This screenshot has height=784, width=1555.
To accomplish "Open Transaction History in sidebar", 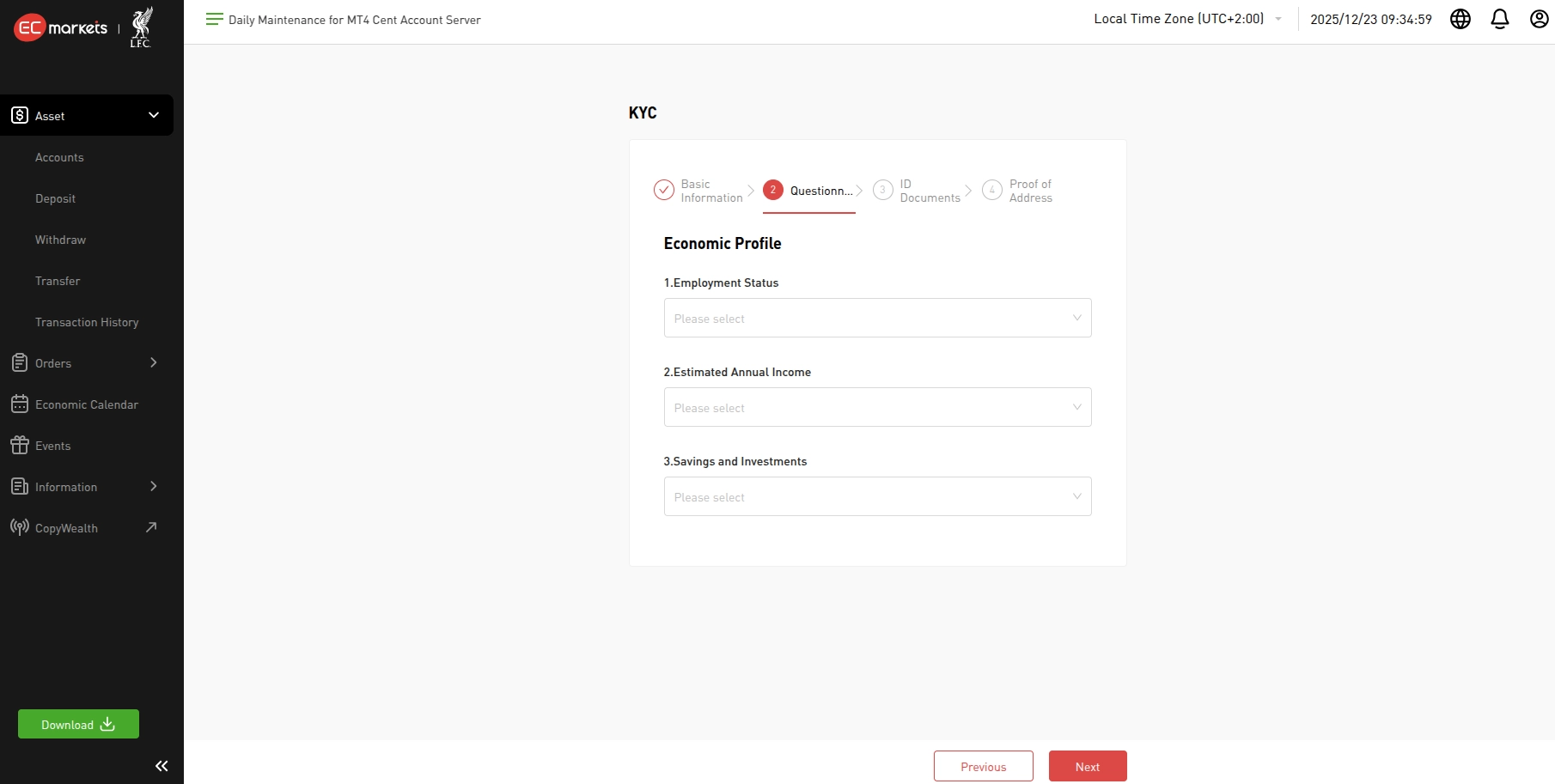I will [87, 322].
